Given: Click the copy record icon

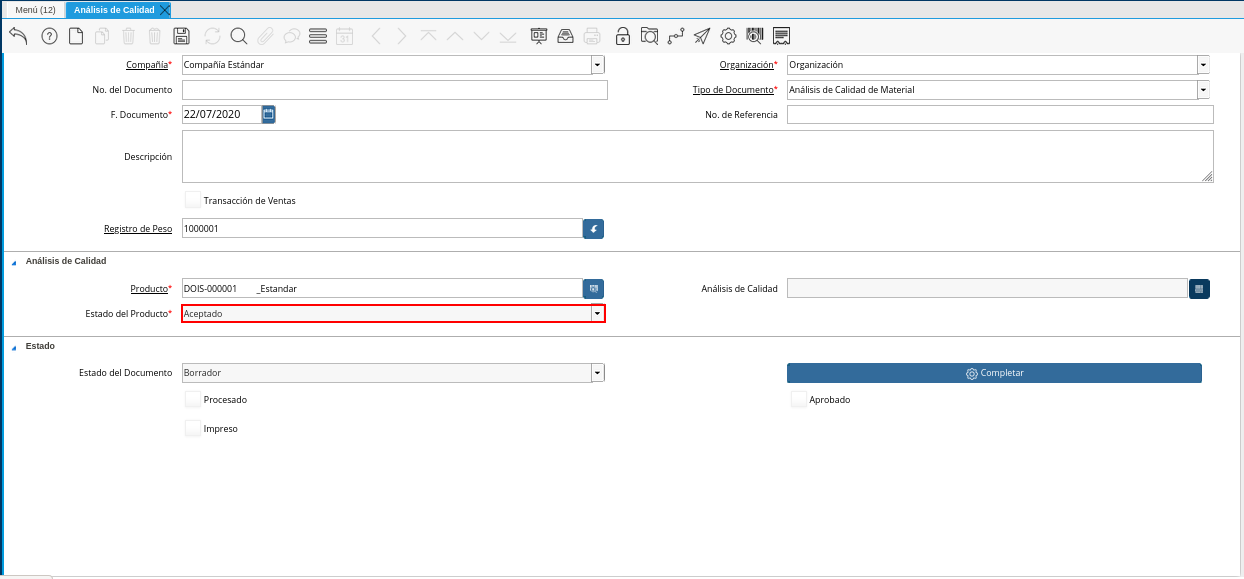Looking at the screenshot, I should (x=102, y=36).
